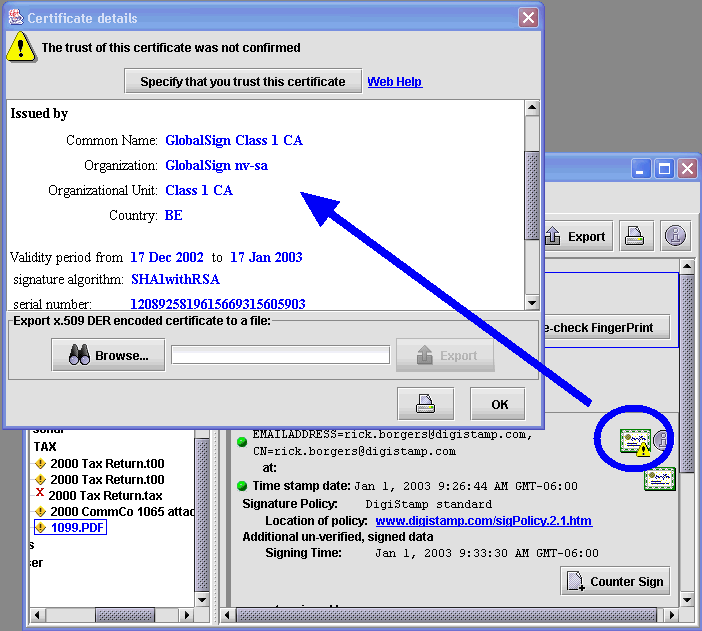Click the Signing Time value Jan 1, 2003 9:33:30 AM
This screenshot has height=631, width=702.
pos(487,553)
